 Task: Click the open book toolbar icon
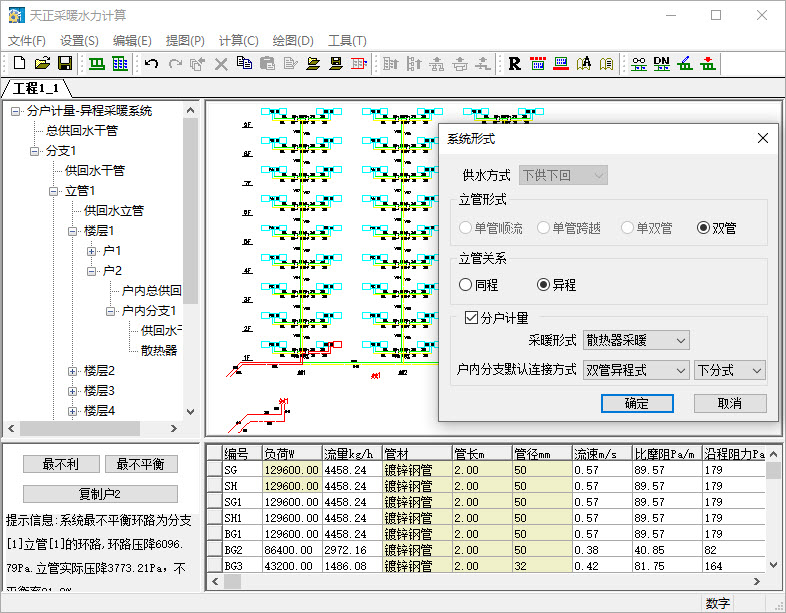607,63
